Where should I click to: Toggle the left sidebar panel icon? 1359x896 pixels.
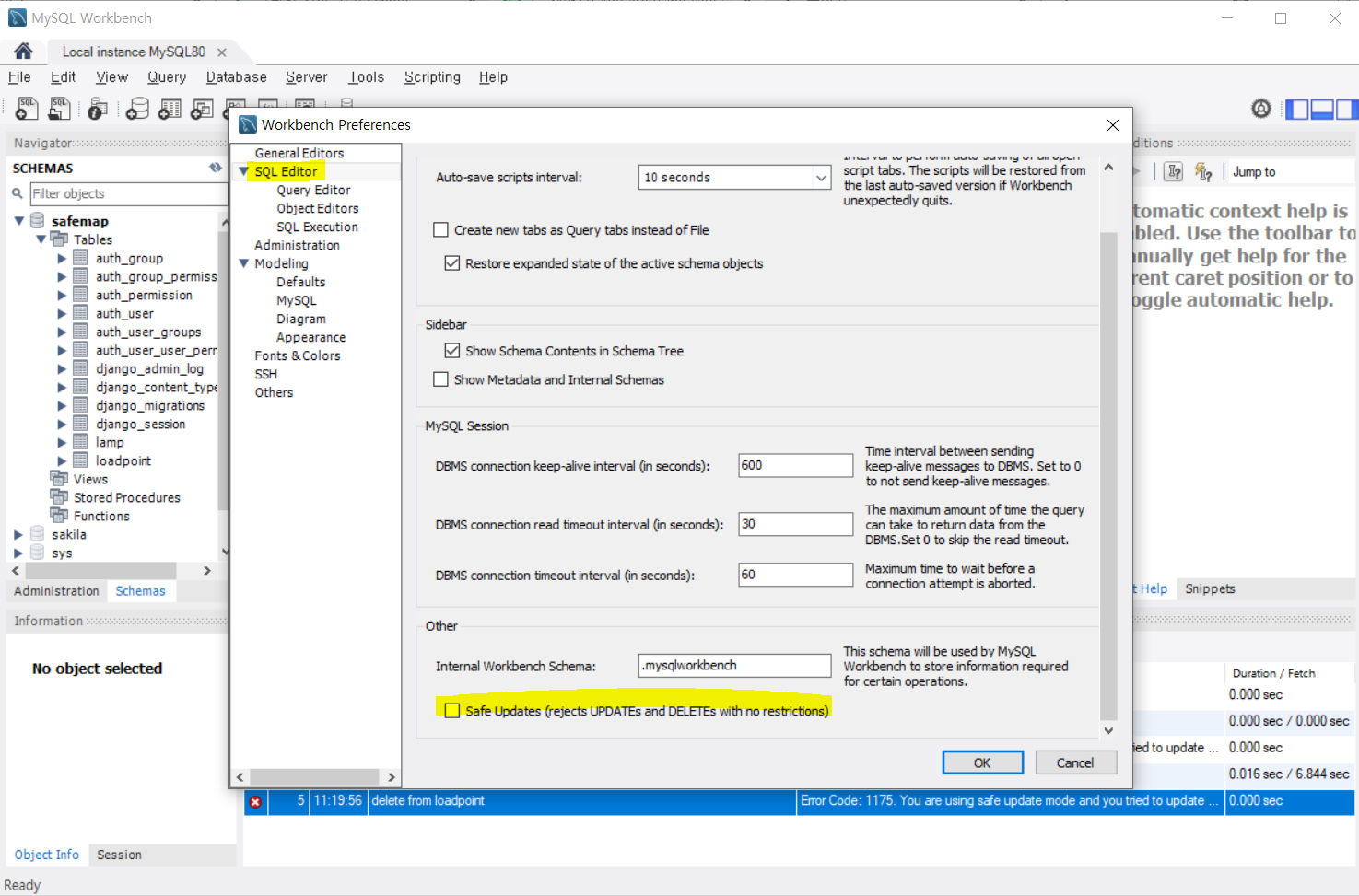(1297, 109)
